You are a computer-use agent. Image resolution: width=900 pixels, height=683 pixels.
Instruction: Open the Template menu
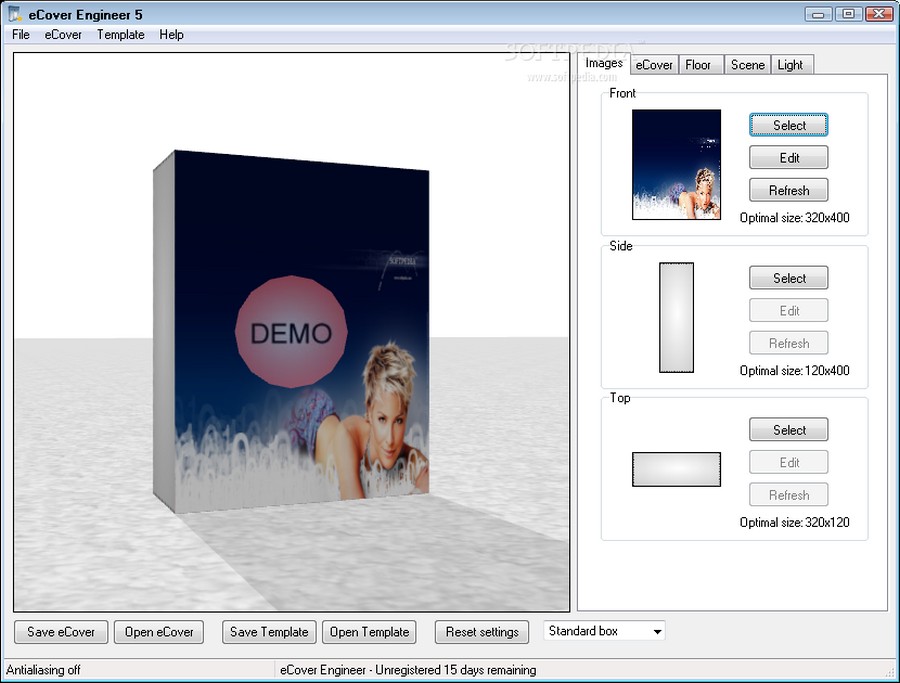(120, 34)
